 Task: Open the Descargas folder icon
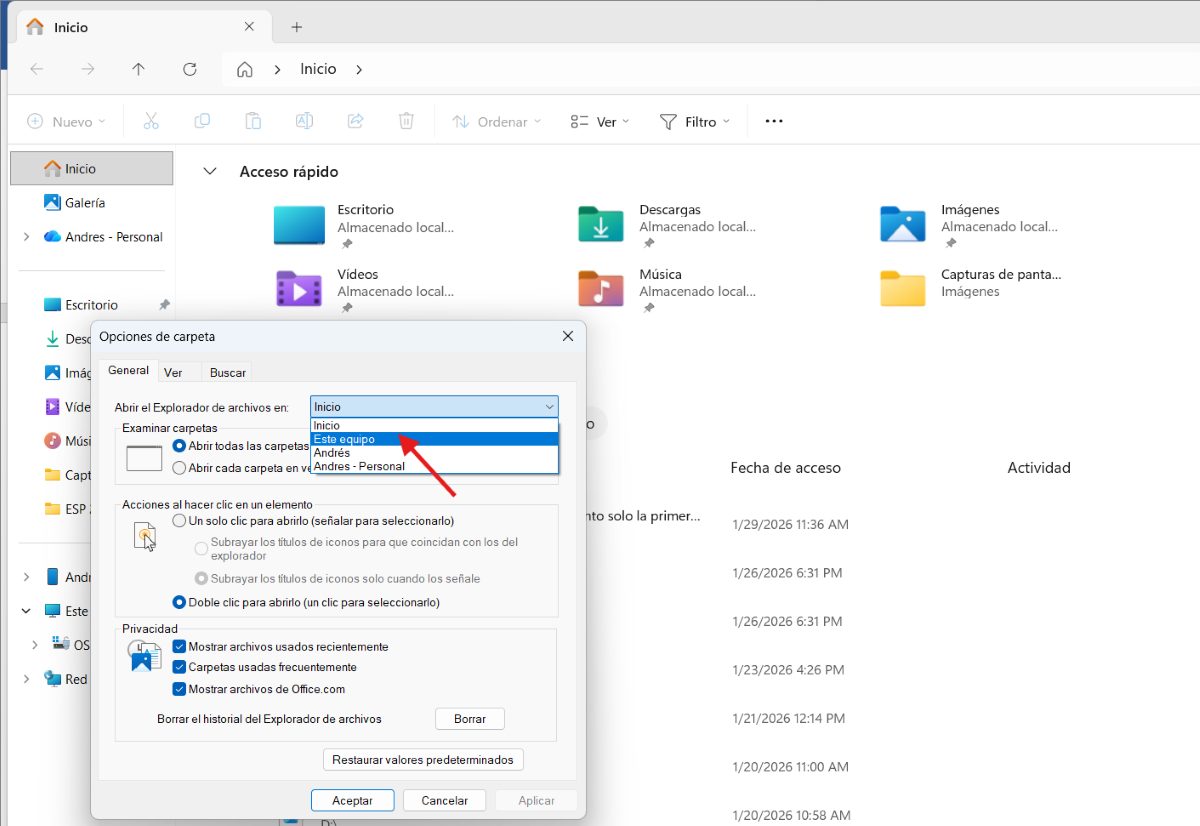point(600,225)
